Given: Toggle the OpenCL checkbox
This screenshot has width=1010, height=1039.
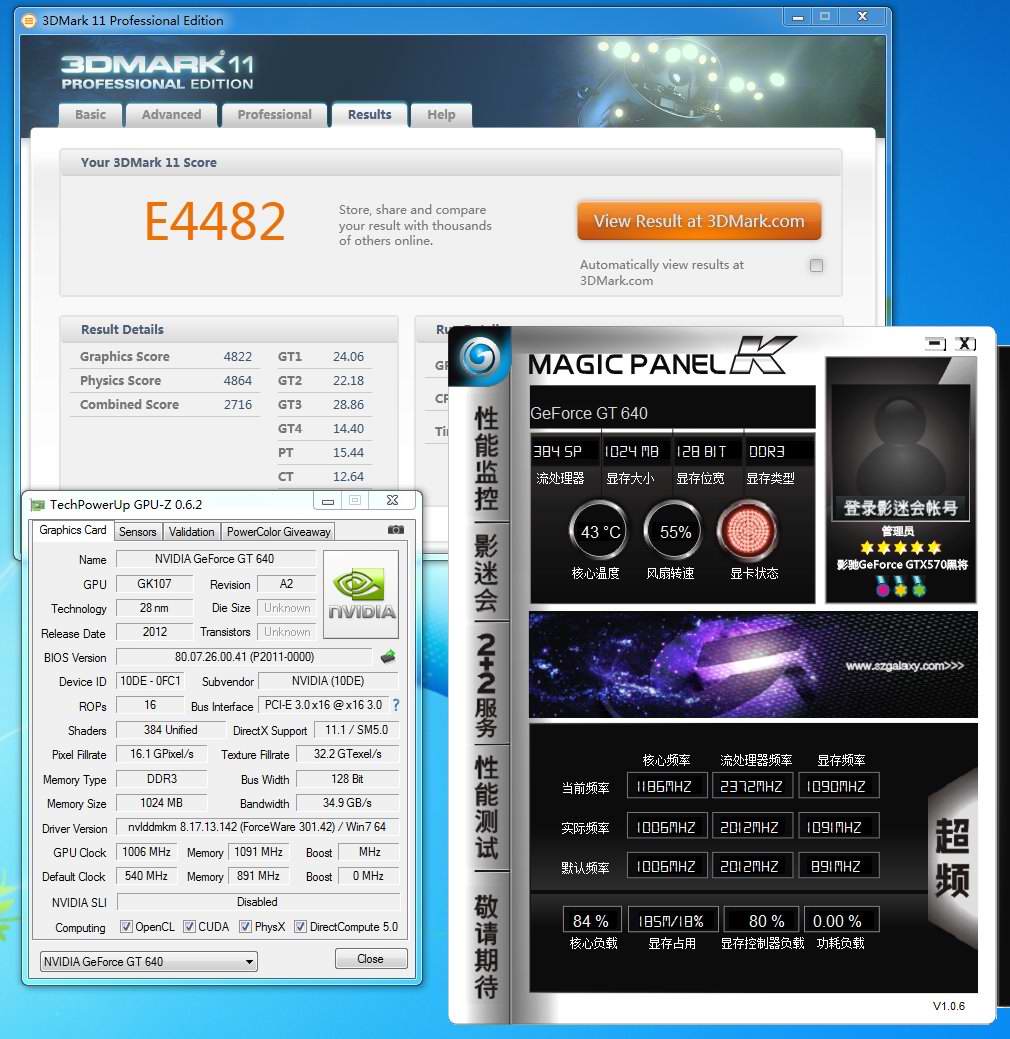Looking at the screenshot, I should click(126, 927).
